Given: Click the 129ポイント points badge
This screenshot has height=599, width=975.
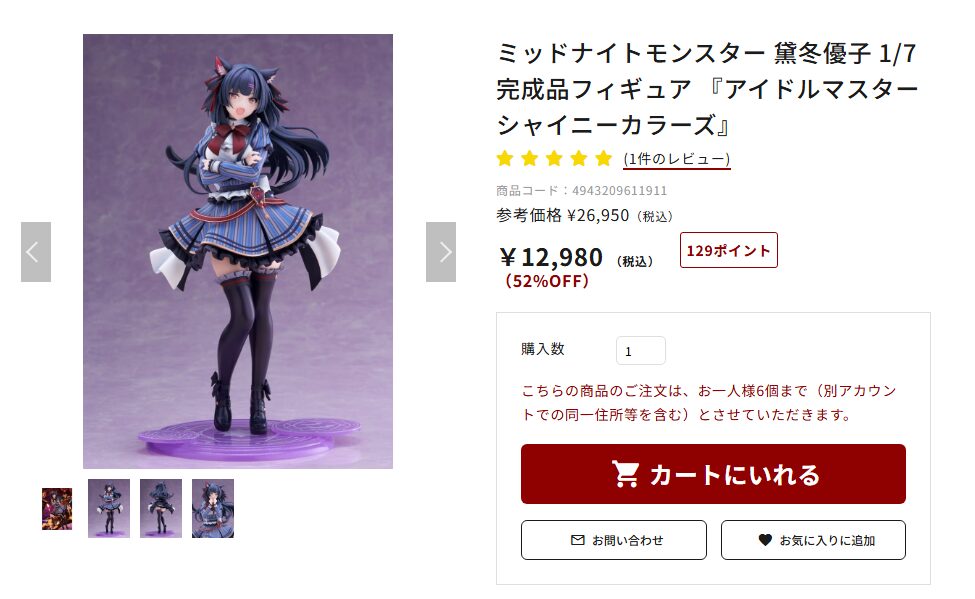Looking at the screenshot, I should (729, 250).
